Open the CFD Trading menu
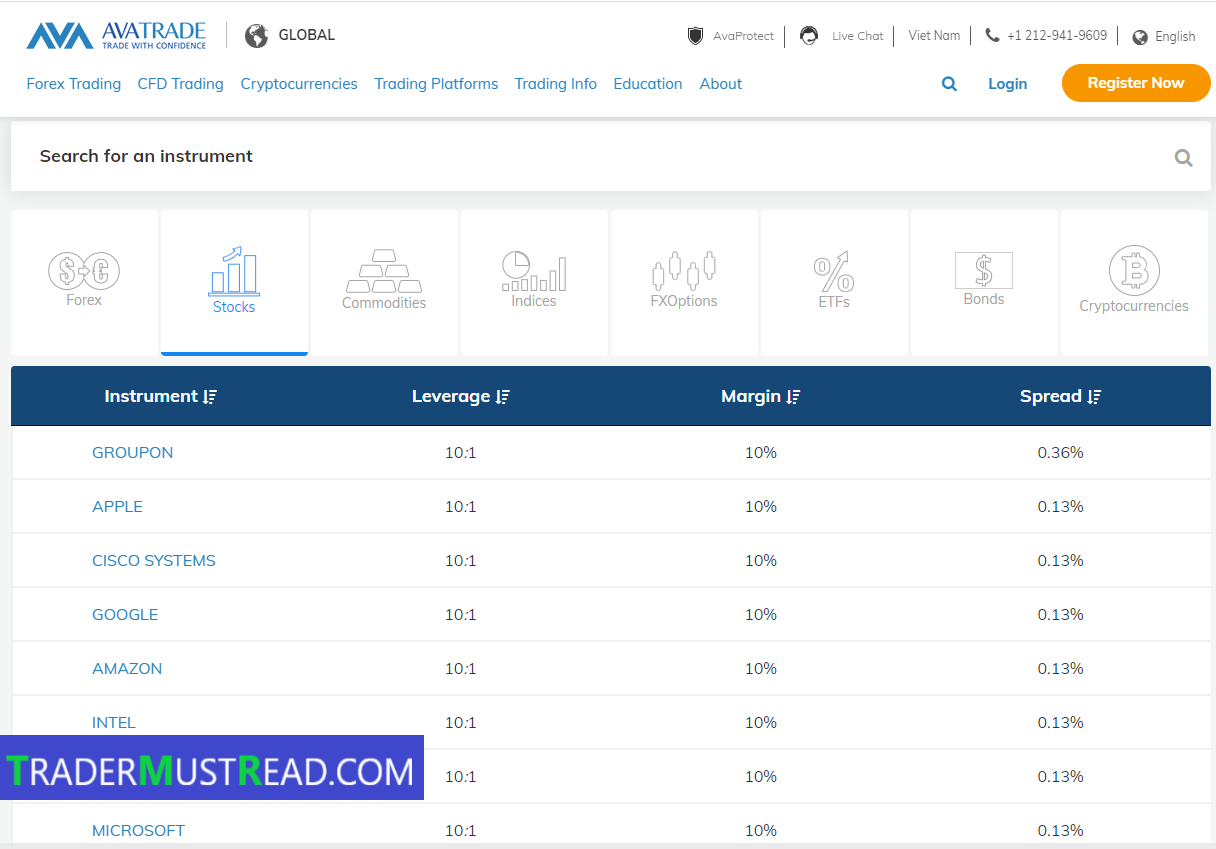This screenshot has height=849, width=1216. coord(181,84)
